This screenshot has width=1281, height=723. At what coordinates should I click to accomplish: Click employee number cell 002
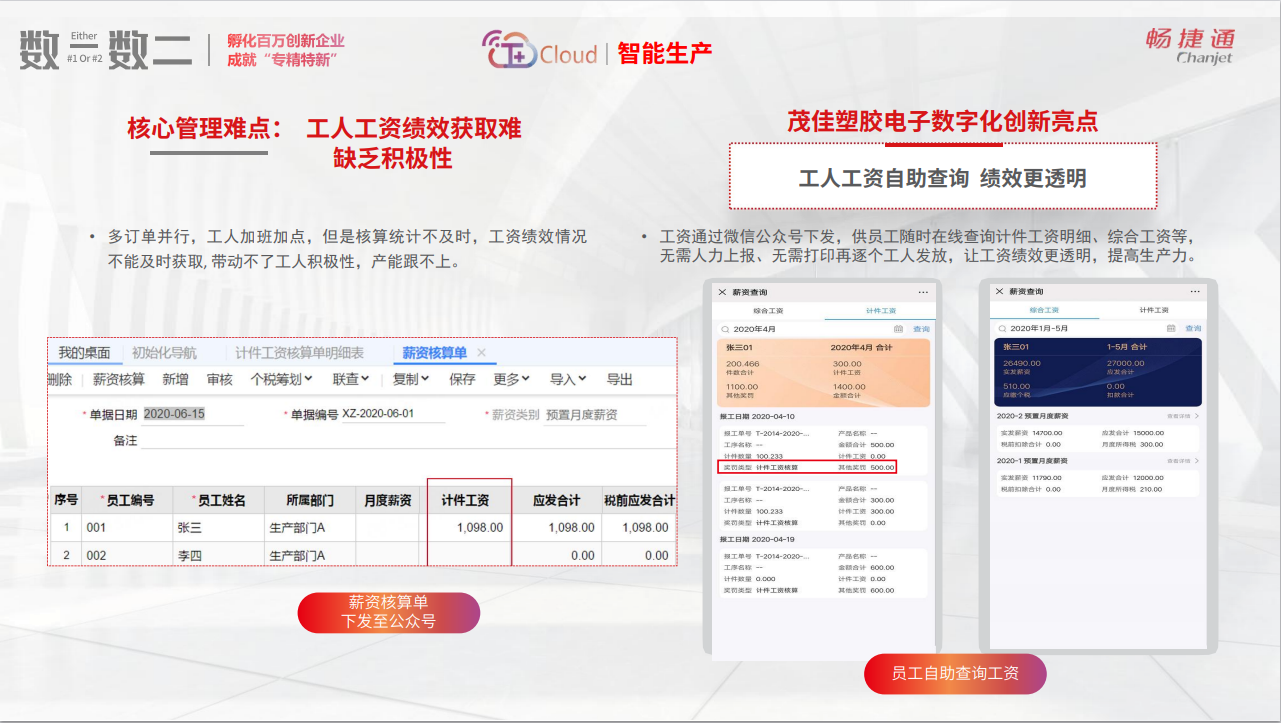(127, 555)
